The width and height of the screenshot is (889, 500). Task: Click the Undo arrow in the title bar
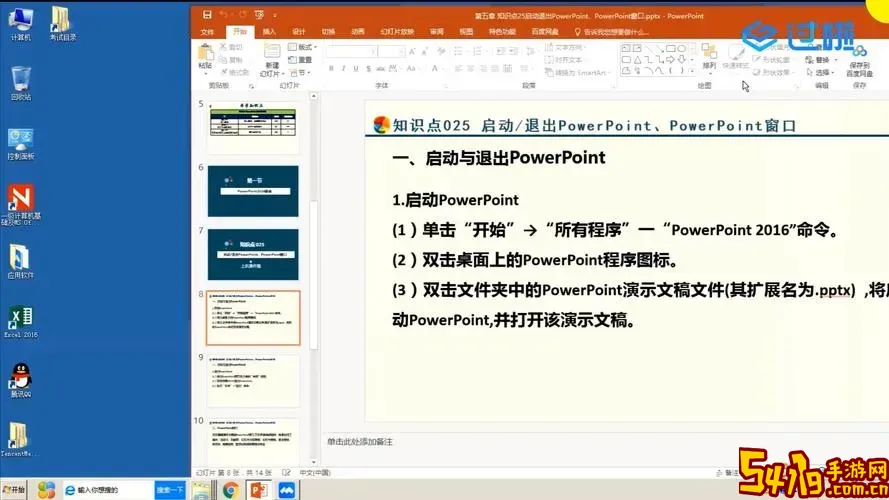click(x=224, y=15)
